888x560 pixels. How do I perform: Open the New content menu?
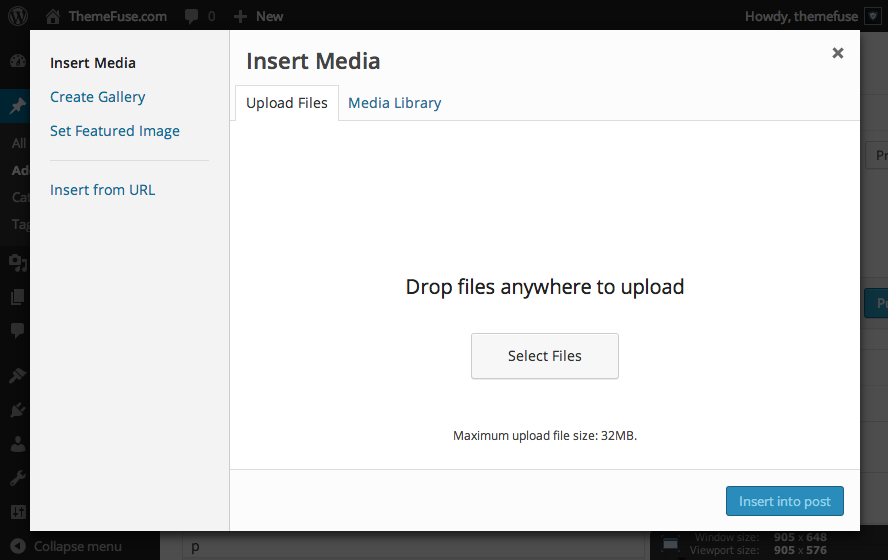pos(270,16)
